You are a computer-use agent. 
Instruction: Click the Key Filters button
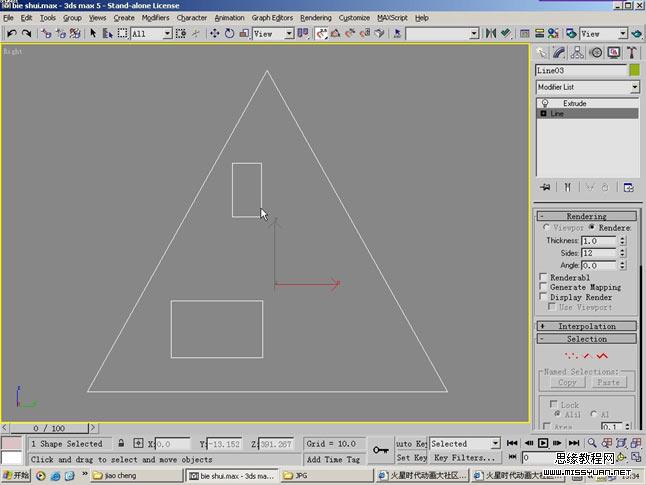click(465, 457)
